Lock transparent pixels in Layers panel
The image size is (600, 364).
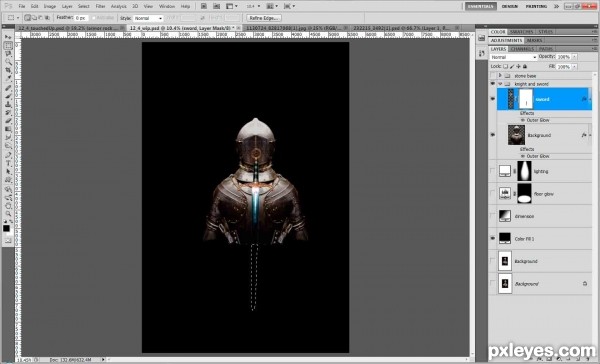pyautogui.click(x=506, y=66)
